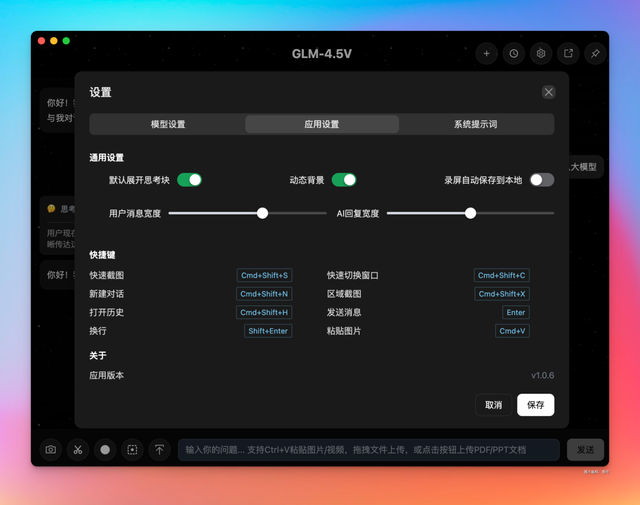This screenshot has width=640, height=505.
Task: Click the pin window icon
Action: pyautogui.click(x=595, y=53)
